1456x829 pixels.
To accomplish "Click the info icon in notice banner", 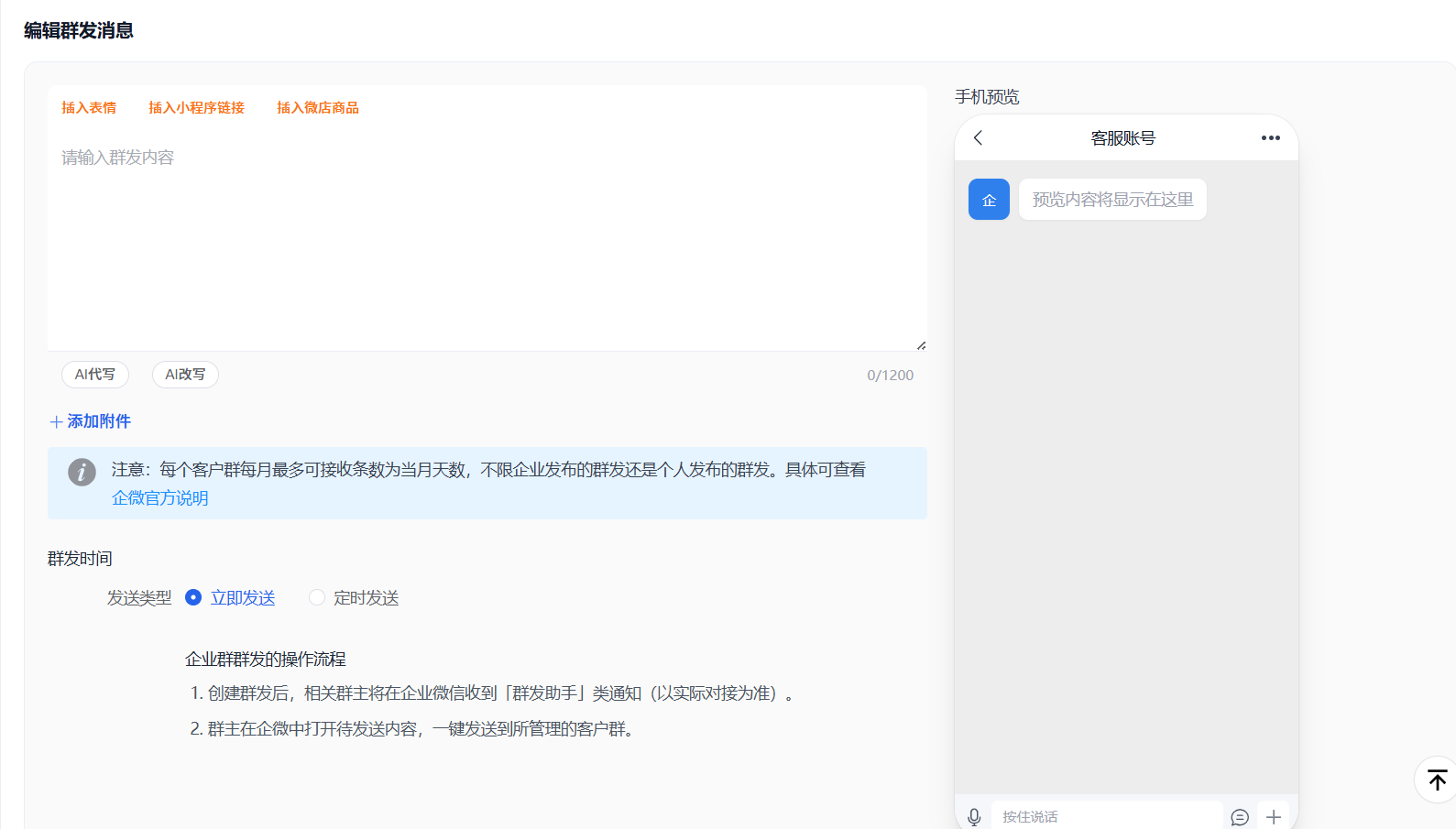I will (82, 472).
